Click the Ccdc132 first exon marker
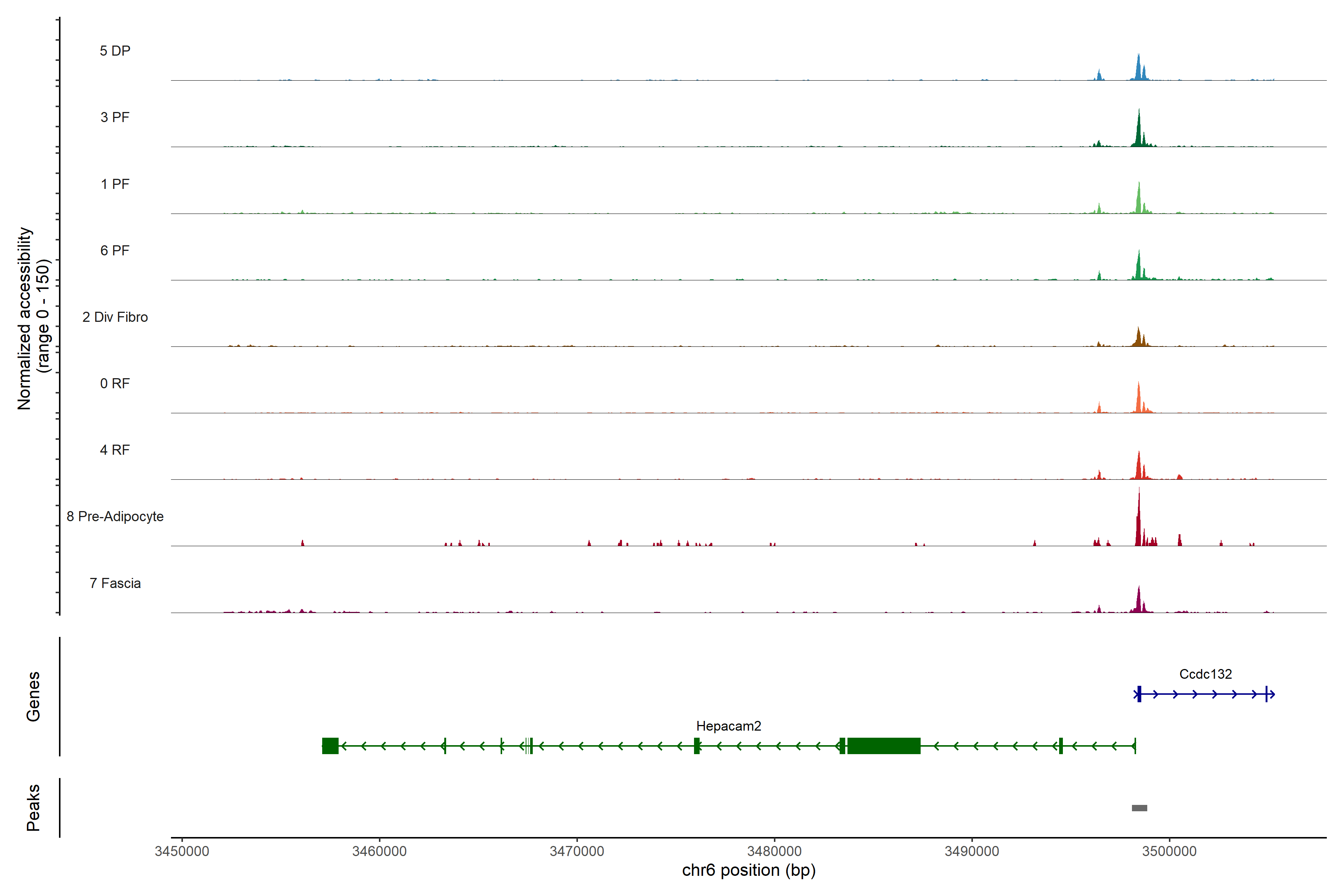This screenshot has width=1344, height=896. 1139,694
